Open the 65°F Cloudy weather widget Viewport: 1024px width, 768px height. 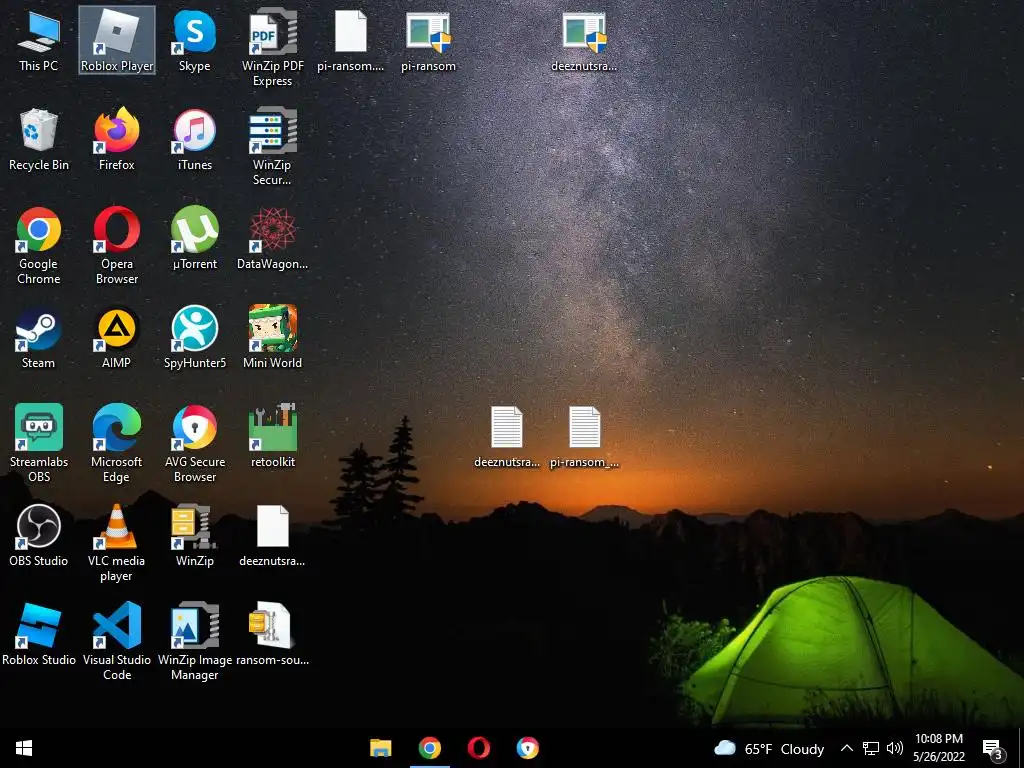coord(769,748)
